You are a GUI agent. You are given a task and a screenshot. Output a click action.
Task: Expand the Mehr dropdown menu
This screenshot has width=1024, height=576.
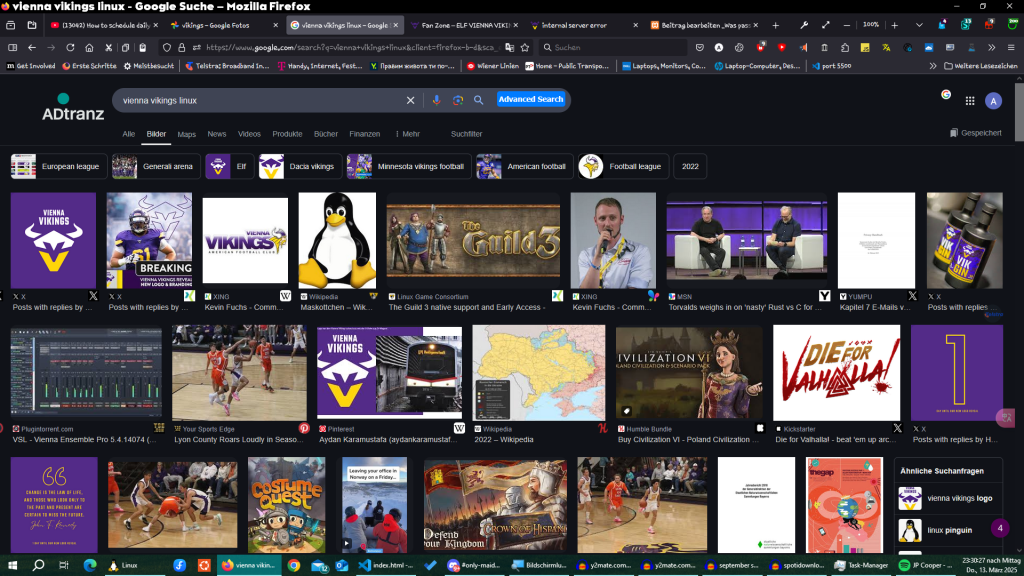tap(408, 134)
